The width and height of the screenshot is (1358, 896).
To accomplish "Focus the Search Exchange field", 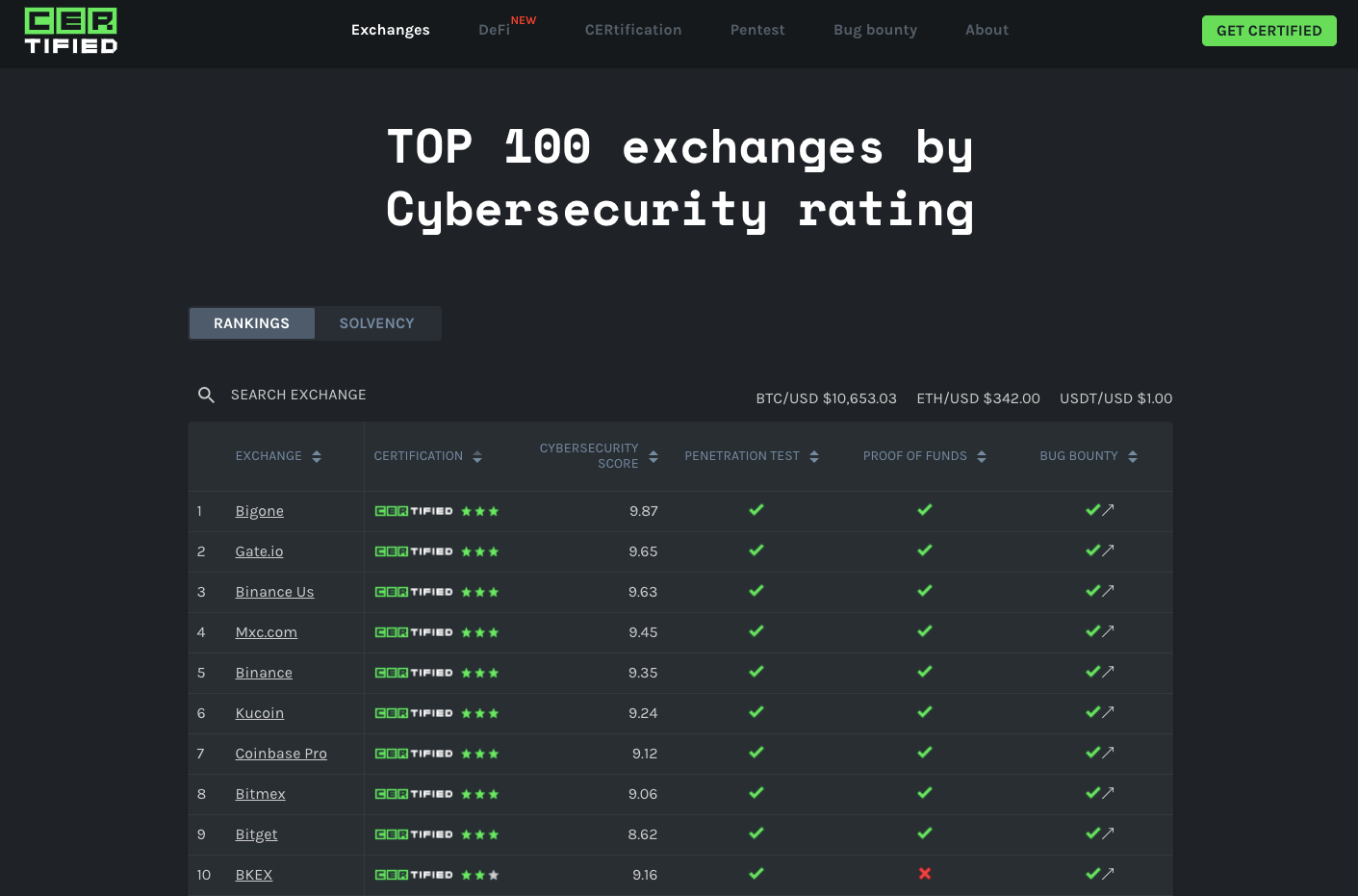I will click(298, 395).
